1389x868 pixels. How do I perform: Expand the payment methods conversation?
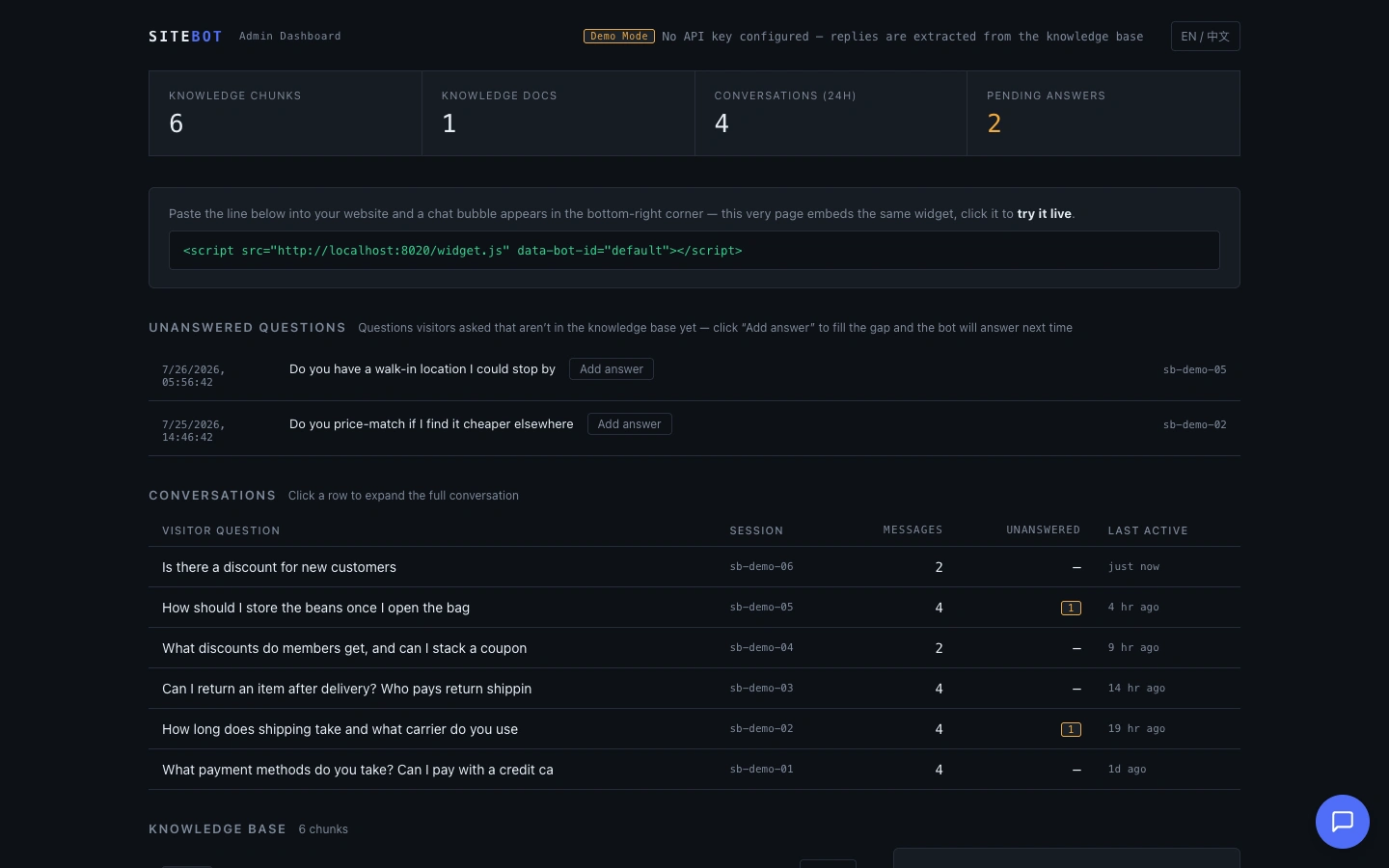coord(694,770)
